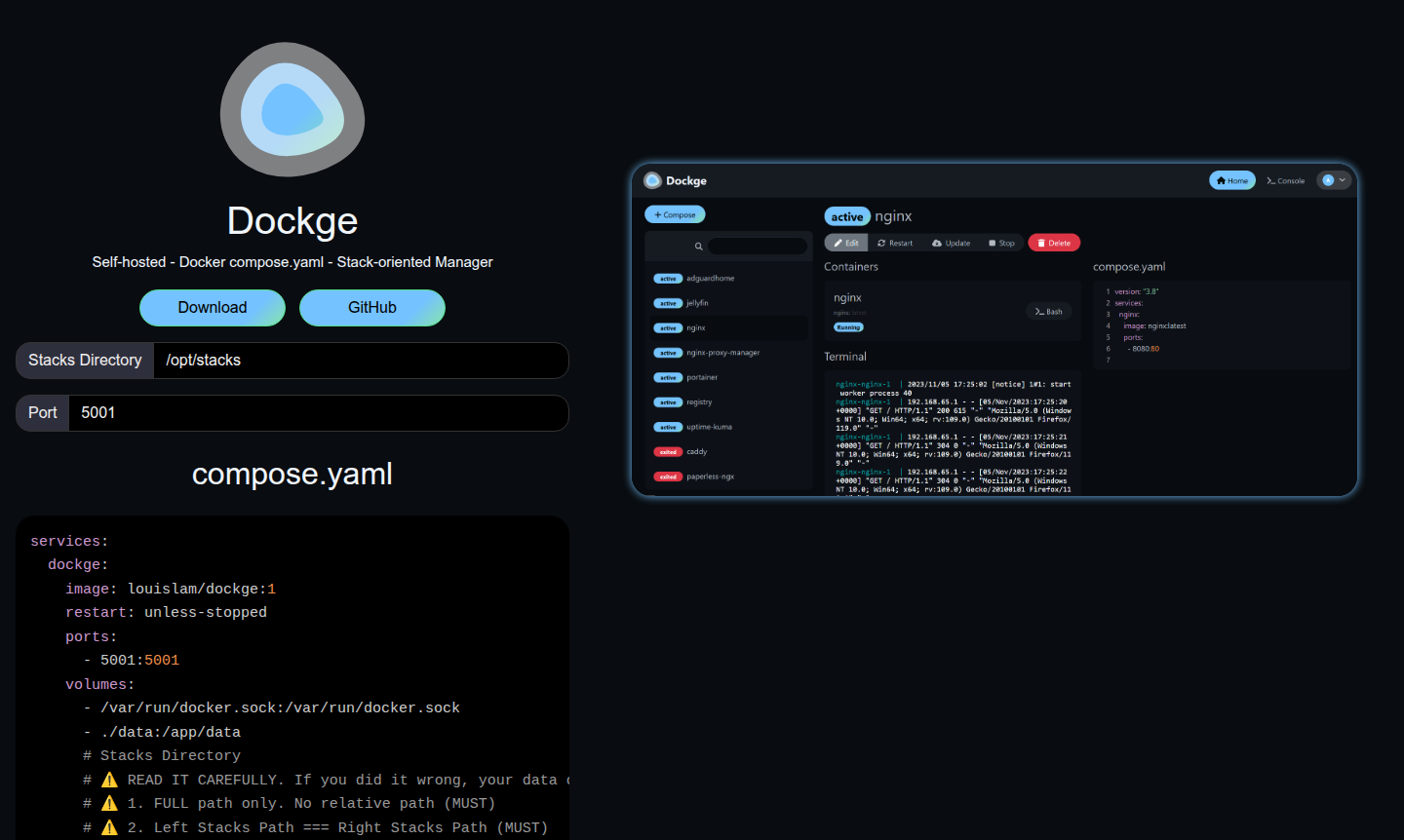Screen dimensions: 1404x840
Task: Select the jellyfin stack in list
Action: click(697, 303)
